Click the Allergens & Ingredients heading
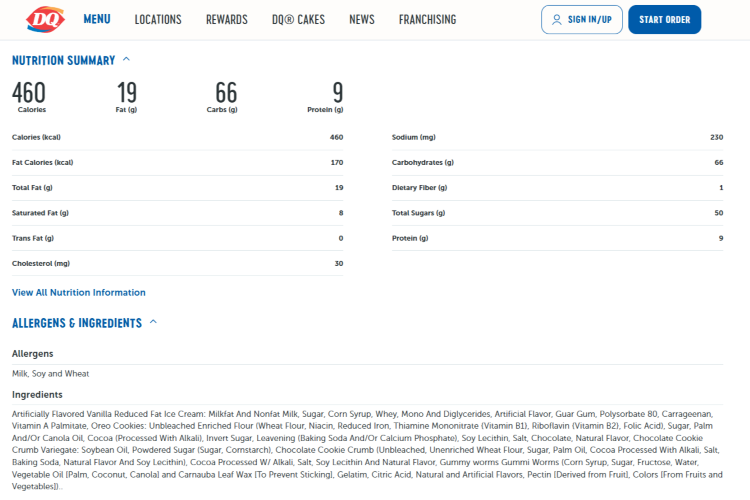Screen dimensions: 750x500 tap(77, 323)
